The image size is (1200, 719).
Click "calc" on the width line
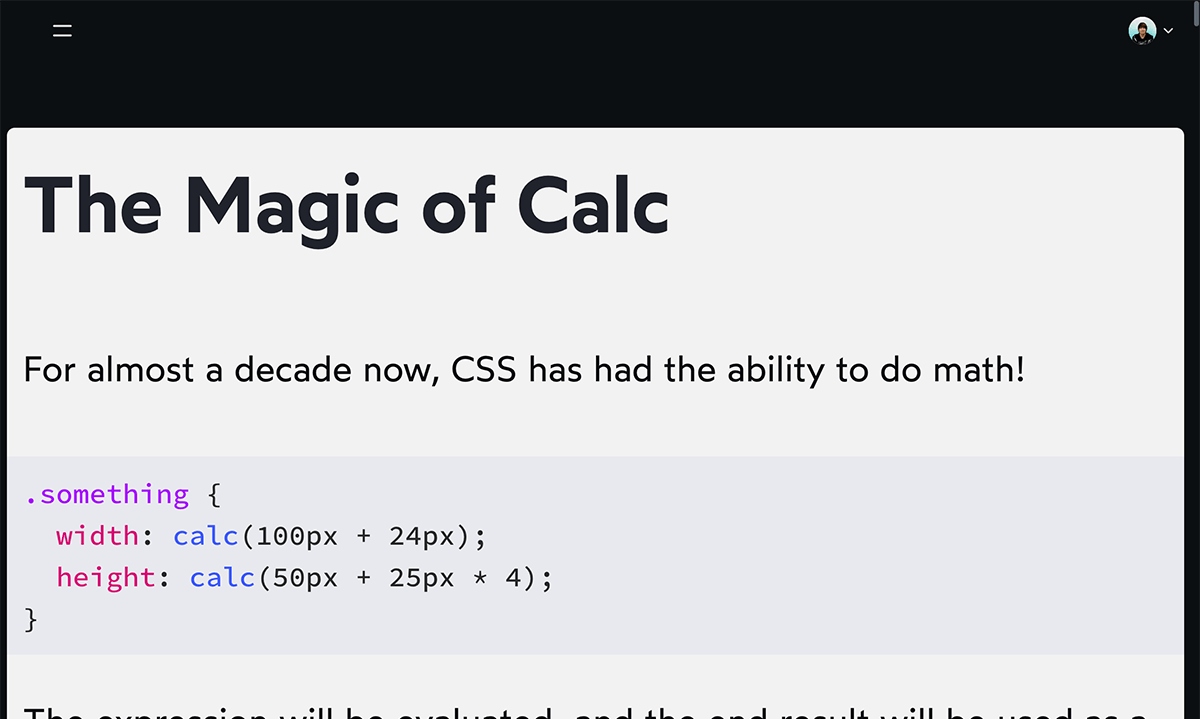(205, 536)
